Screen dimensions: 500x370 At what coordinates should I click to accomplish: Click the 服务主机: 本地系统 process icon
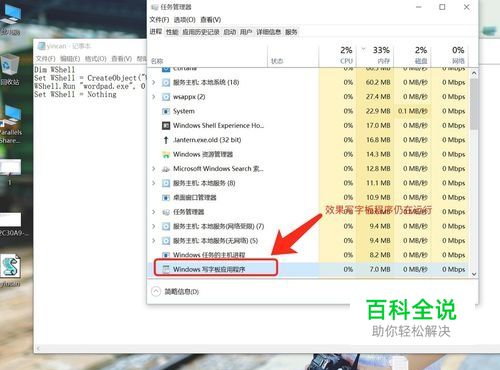click(166, 82)
